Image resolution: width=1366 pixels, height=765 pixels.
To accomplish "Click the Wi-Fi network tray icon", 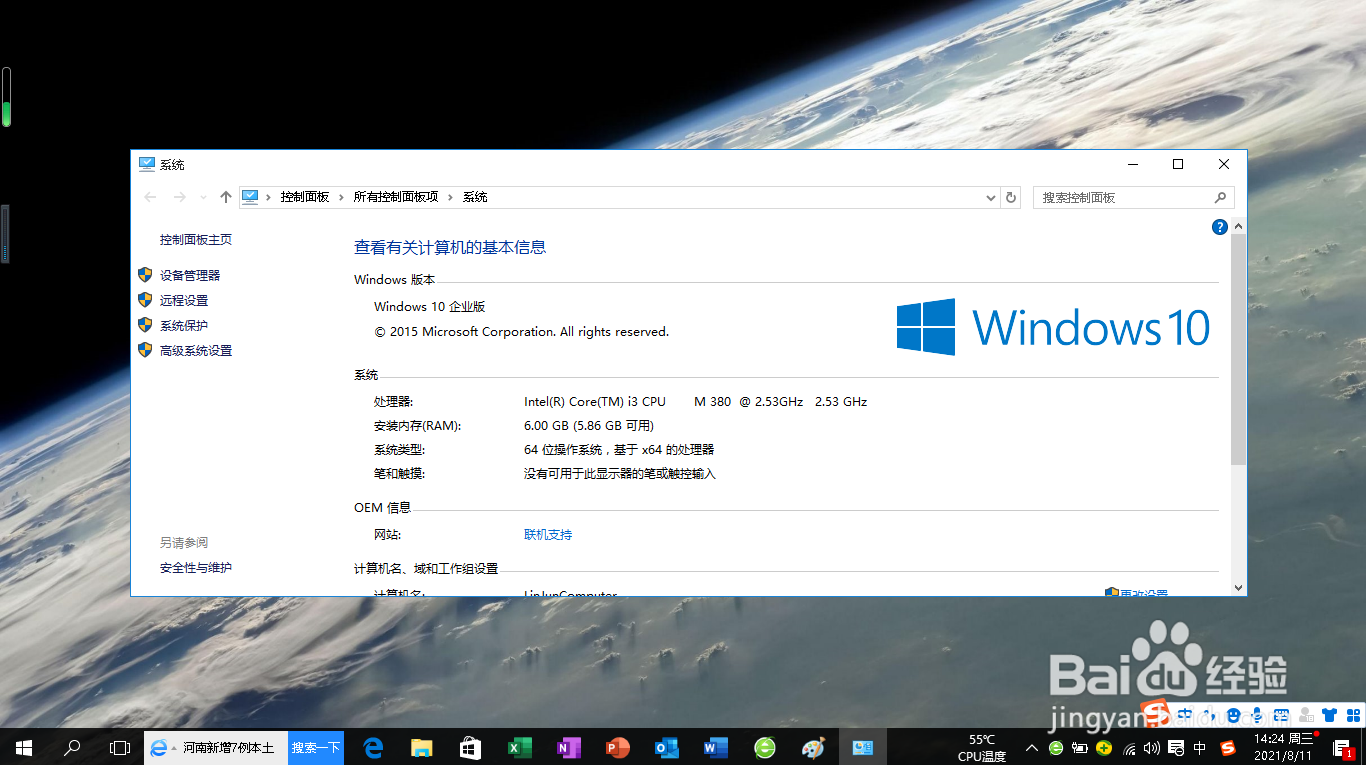I will [1129, 748].
